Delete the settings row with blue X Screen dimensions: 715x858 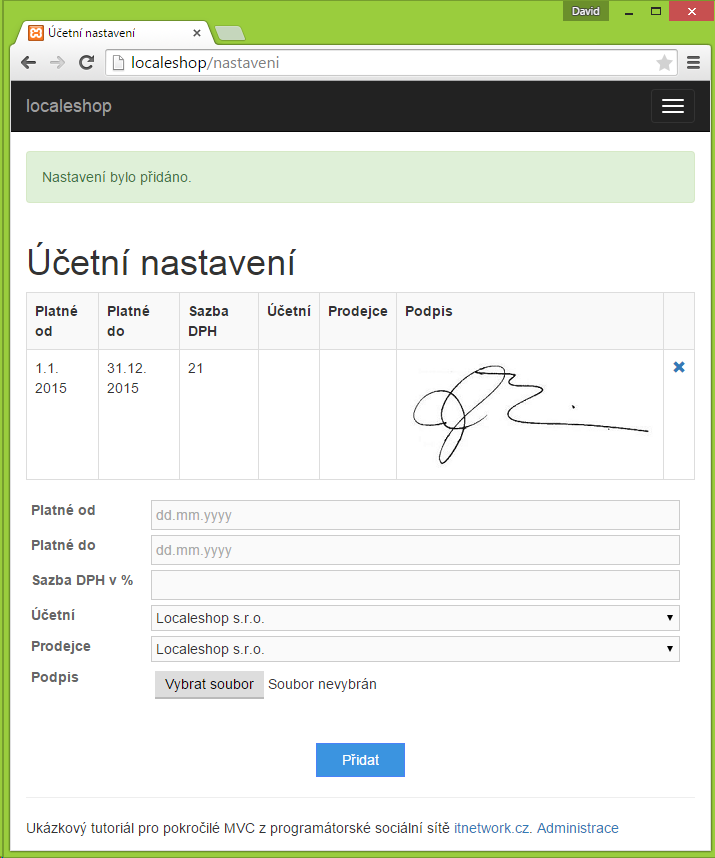point(679,367)
